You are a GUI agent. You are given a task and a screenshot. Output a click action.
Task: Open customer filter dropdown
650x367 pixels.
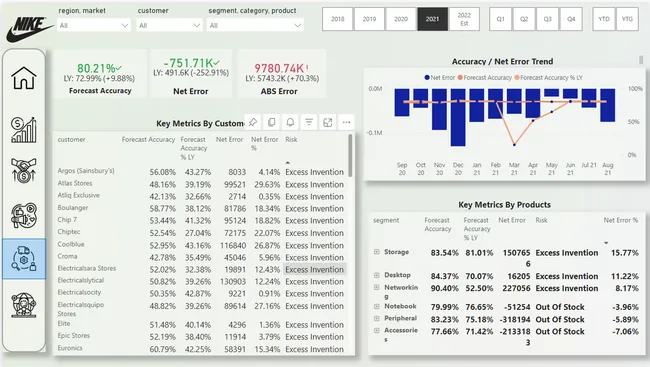(x=170, y=25)
